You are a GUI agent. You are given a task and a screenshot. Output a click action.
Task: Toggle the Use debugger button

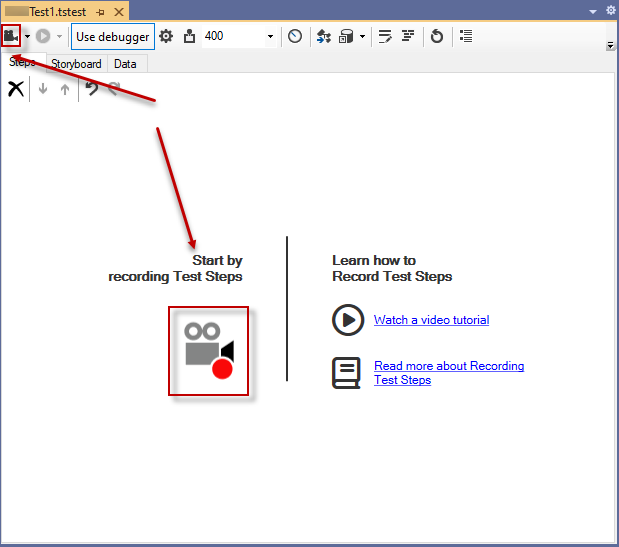(x=113, y=36)
